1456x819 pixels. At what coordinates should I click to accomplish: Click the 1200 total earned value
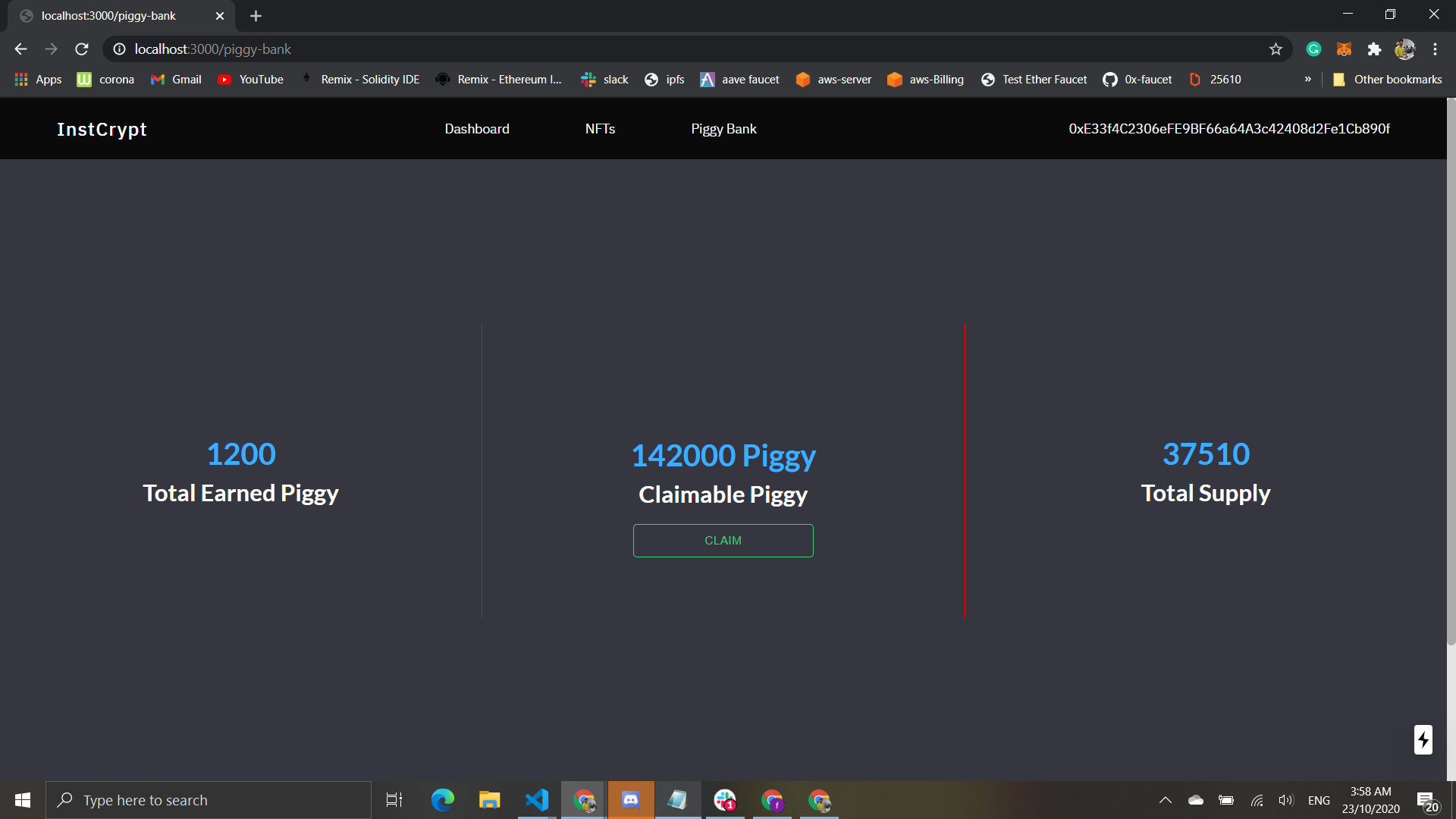[241, 454]
